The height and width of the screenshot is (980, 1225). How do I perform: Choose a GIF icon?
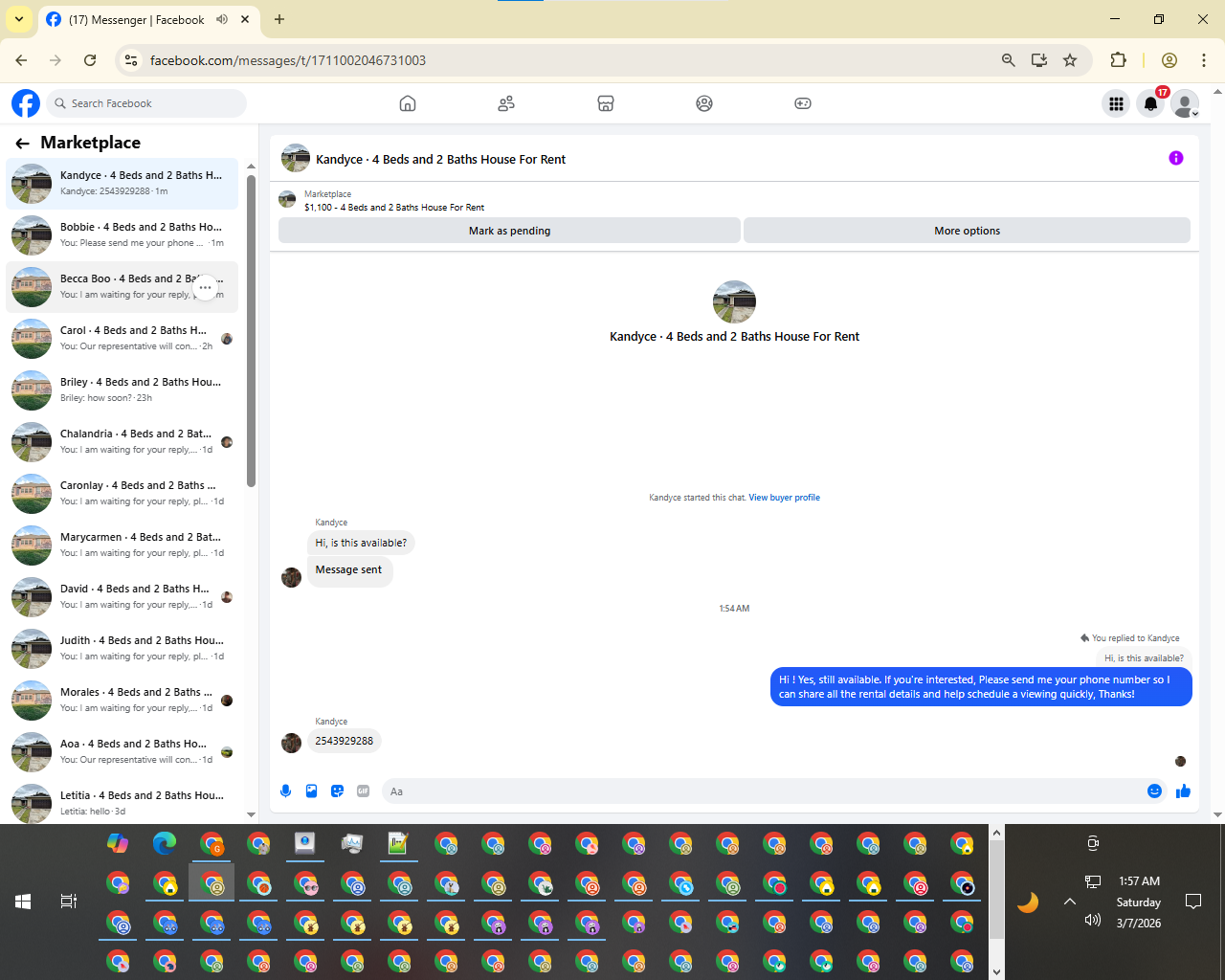(x=363, y=791)
